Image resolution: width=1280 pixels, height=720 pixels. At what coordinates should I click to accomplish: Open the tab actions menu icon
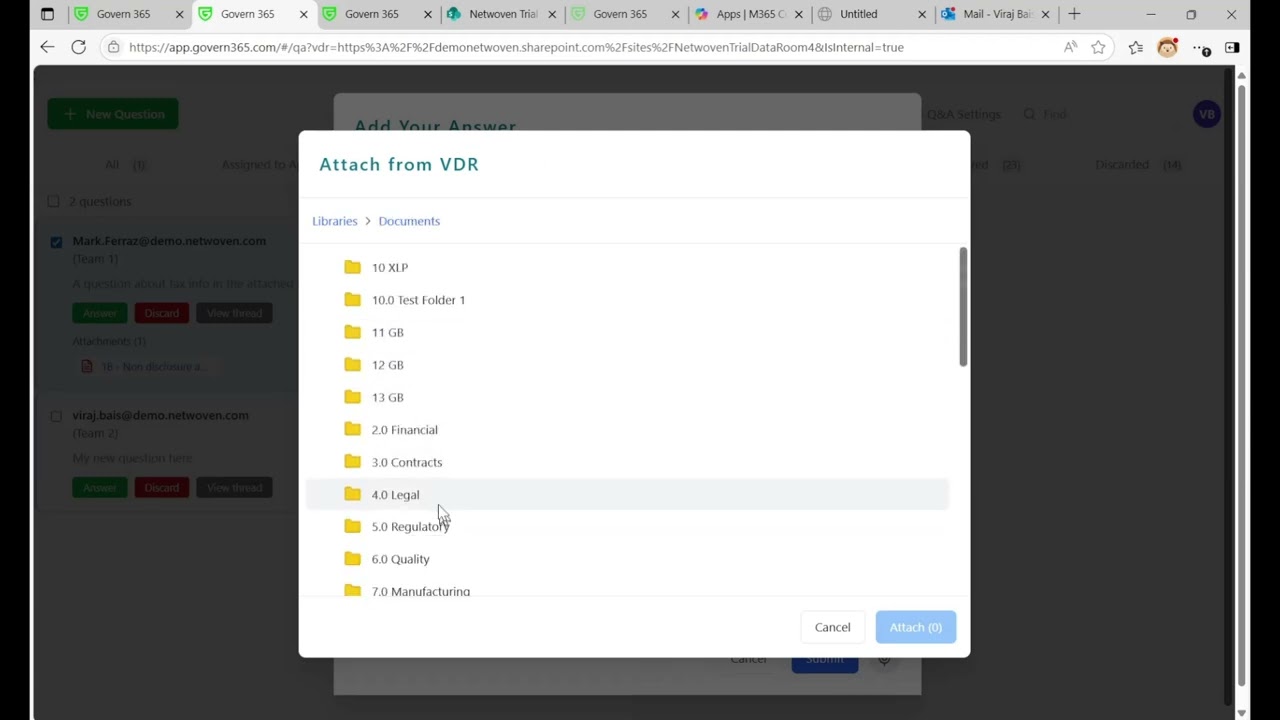click(x=47, y=14)
